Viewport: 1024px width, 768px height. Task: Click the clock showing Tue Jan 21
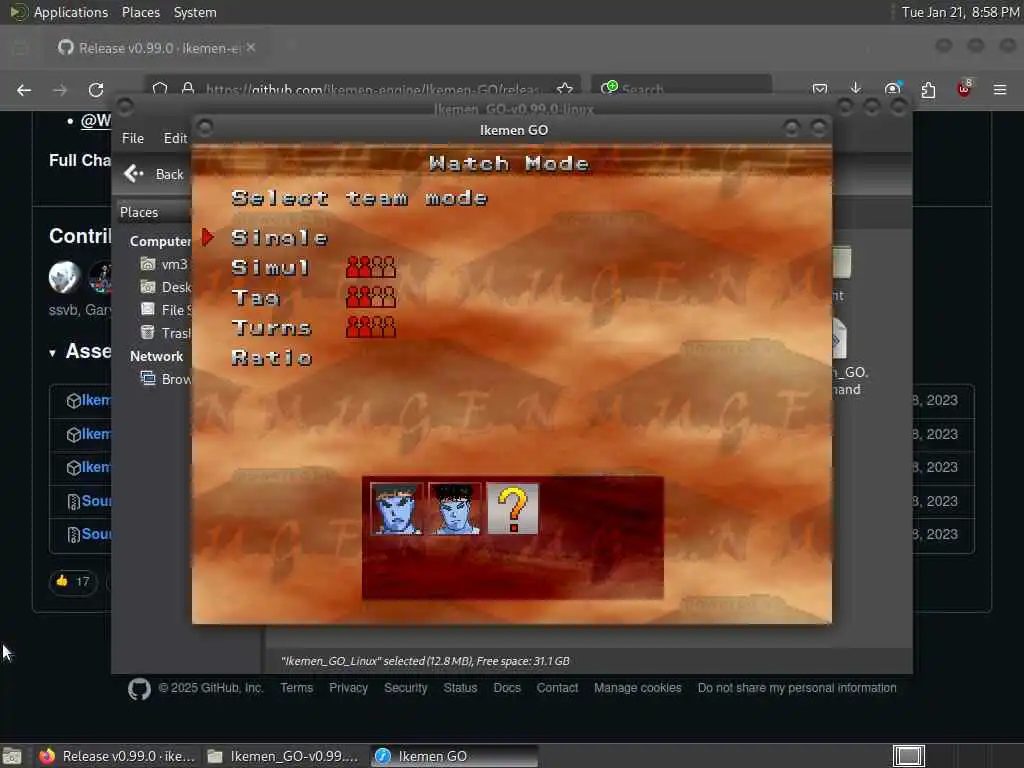click(960, 12)
